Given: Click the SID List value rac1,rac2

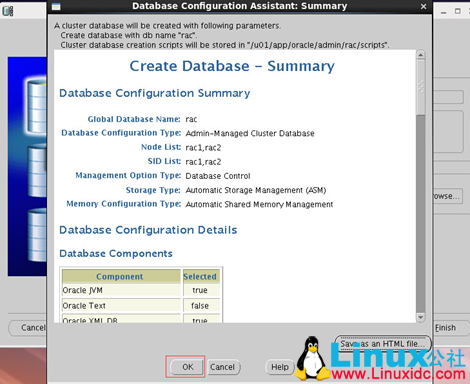Looking at the screenshot, I should pyautogui.click(x=203, y=162).
